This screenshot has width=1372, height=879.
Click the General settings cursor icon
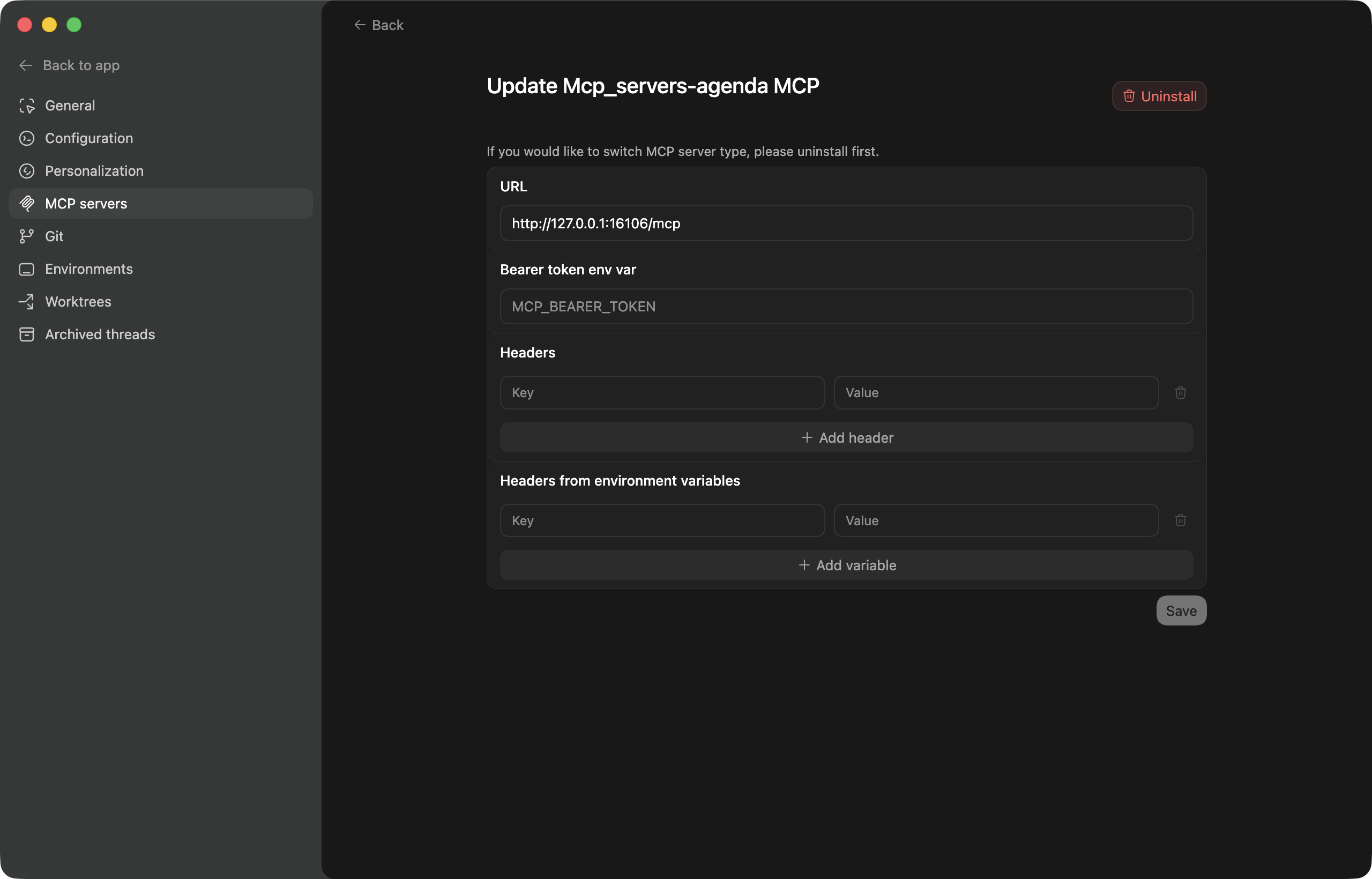coord(27,106)
